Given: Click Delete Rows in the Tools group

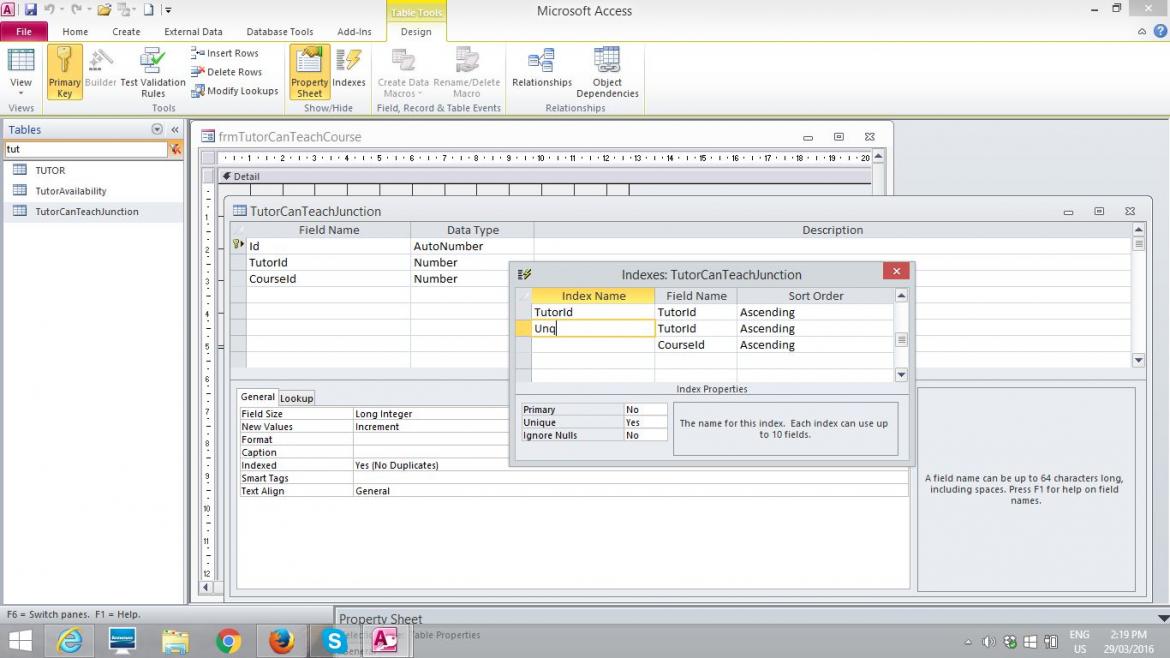Looking at the screenshot, I should (x=226, y=72).
